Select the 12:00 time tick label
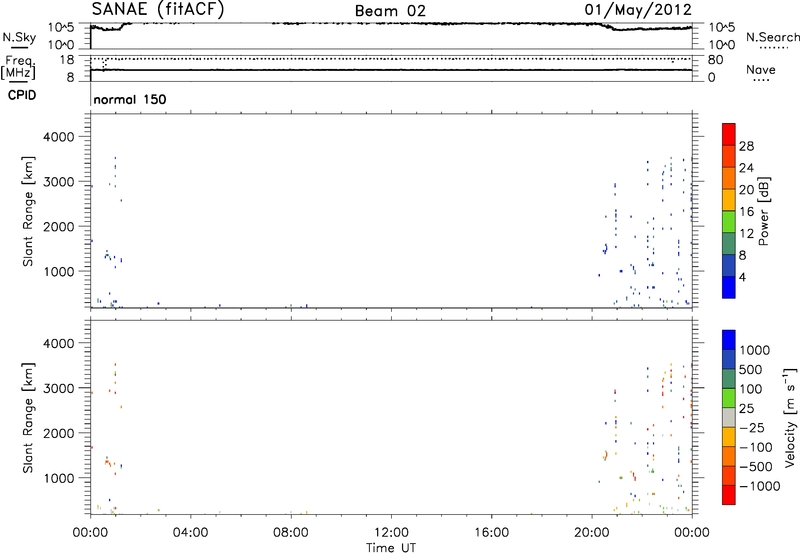 tap(391, 533)
